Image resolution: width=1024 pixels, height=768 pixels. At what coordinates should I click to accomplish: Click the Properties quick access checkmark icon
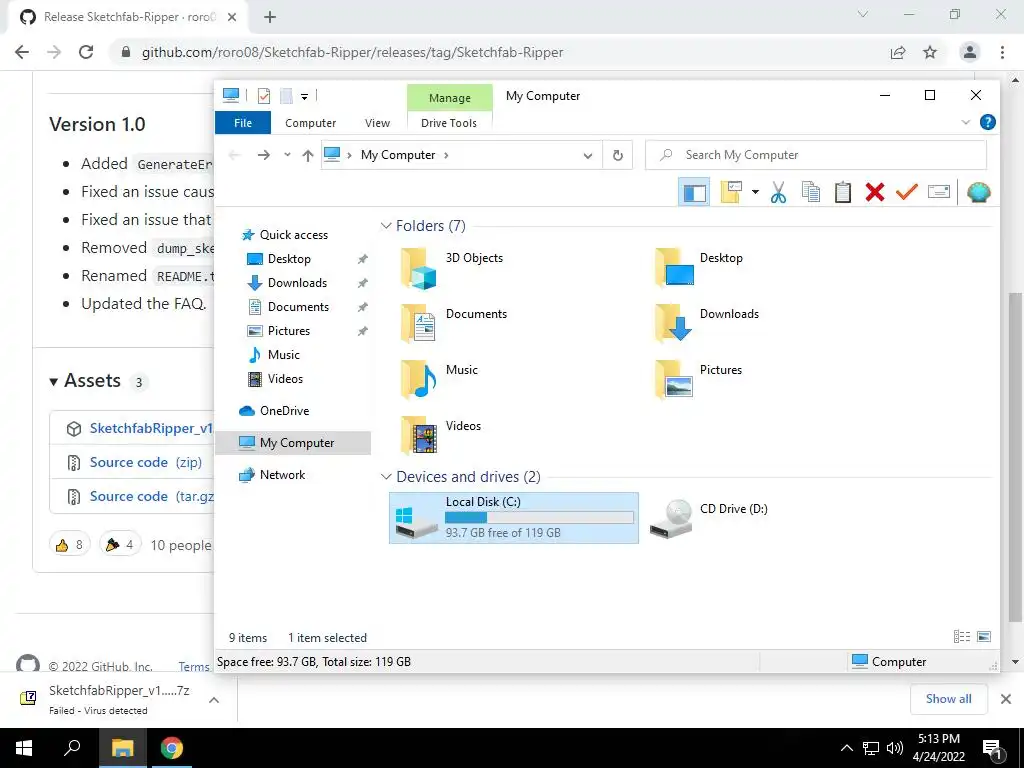(264, 96)
